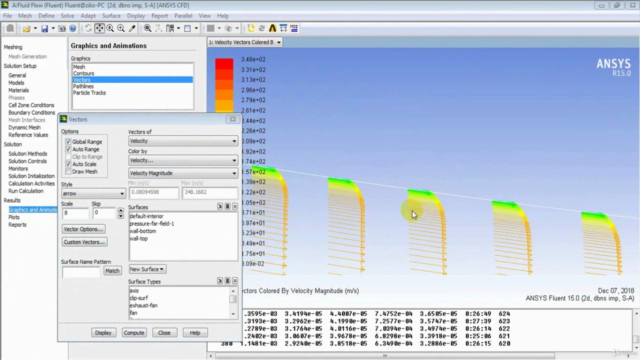Image resolution: width=640 pixels, height=360 pixels.
Task: Open Boundary Conditions in navigation tree
Action: [32, 113]
